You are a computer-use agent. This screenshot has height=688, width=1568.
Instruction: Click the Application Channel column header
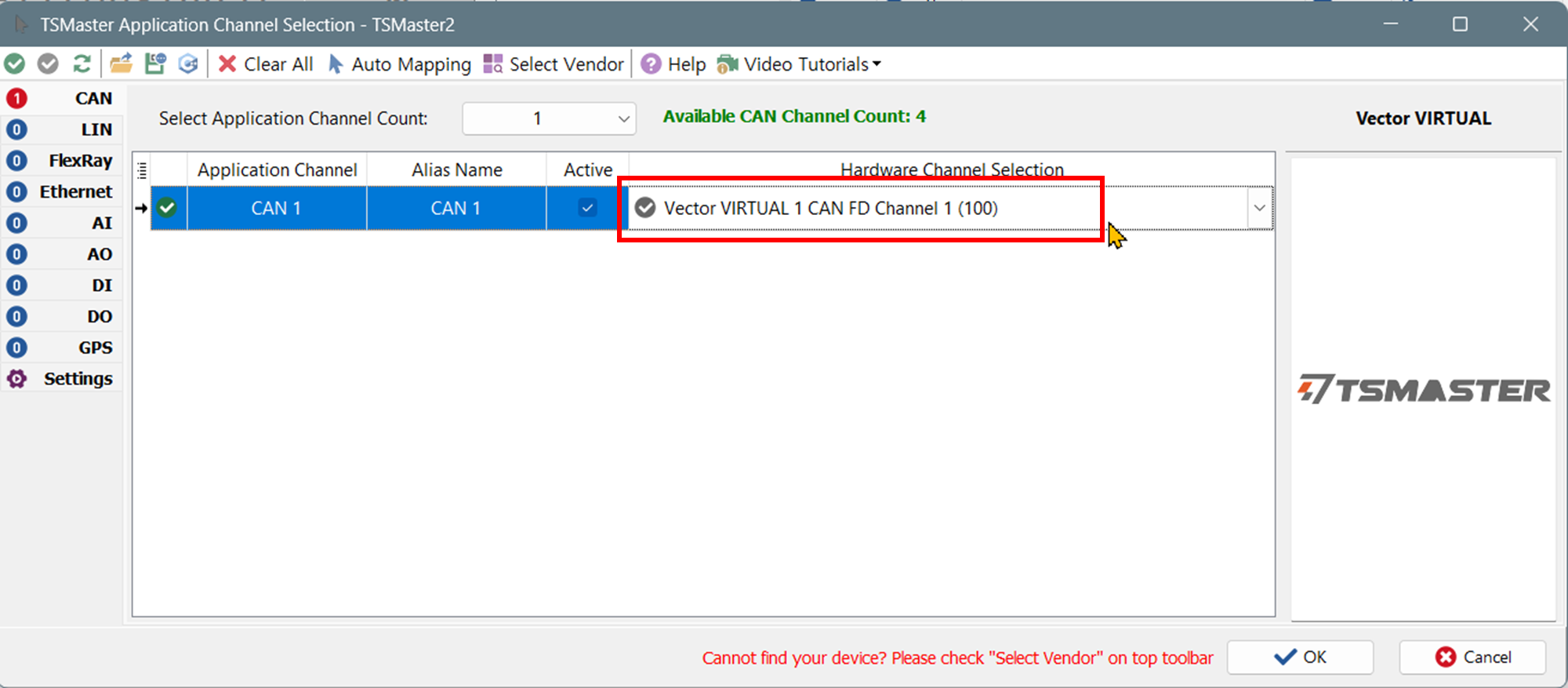point(277,169)
